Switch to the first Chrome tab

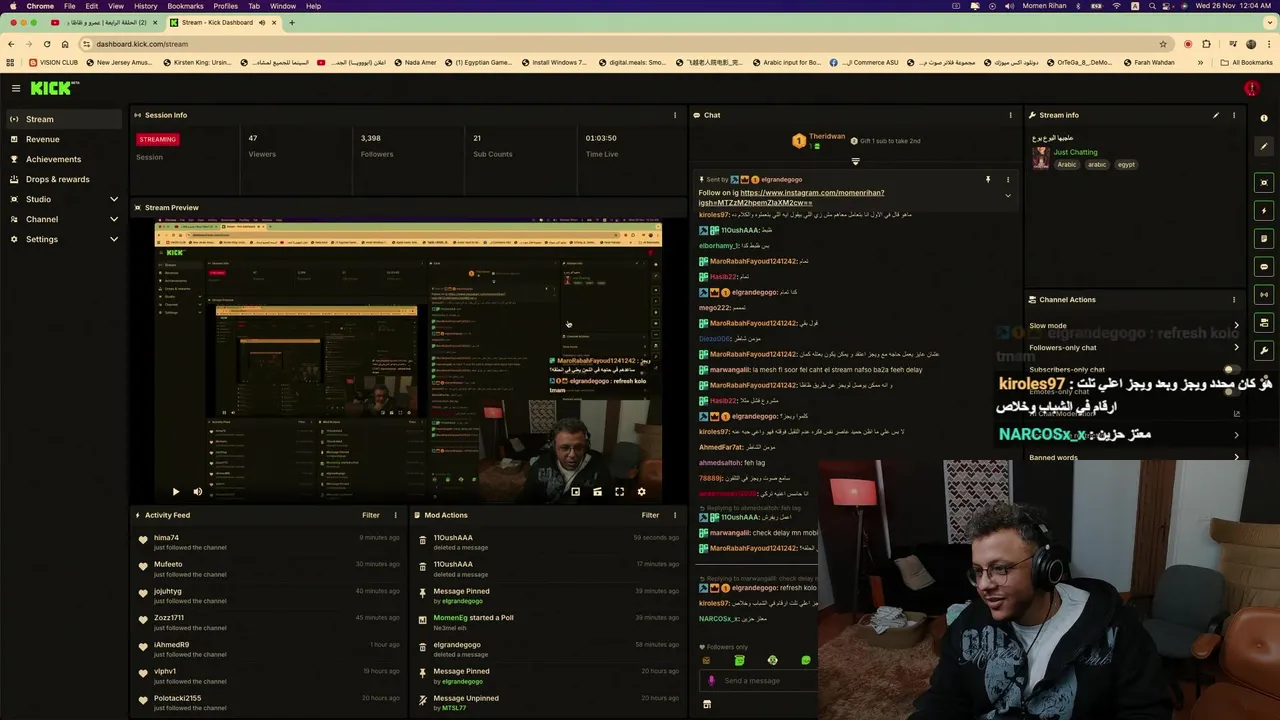pos(104,22)
